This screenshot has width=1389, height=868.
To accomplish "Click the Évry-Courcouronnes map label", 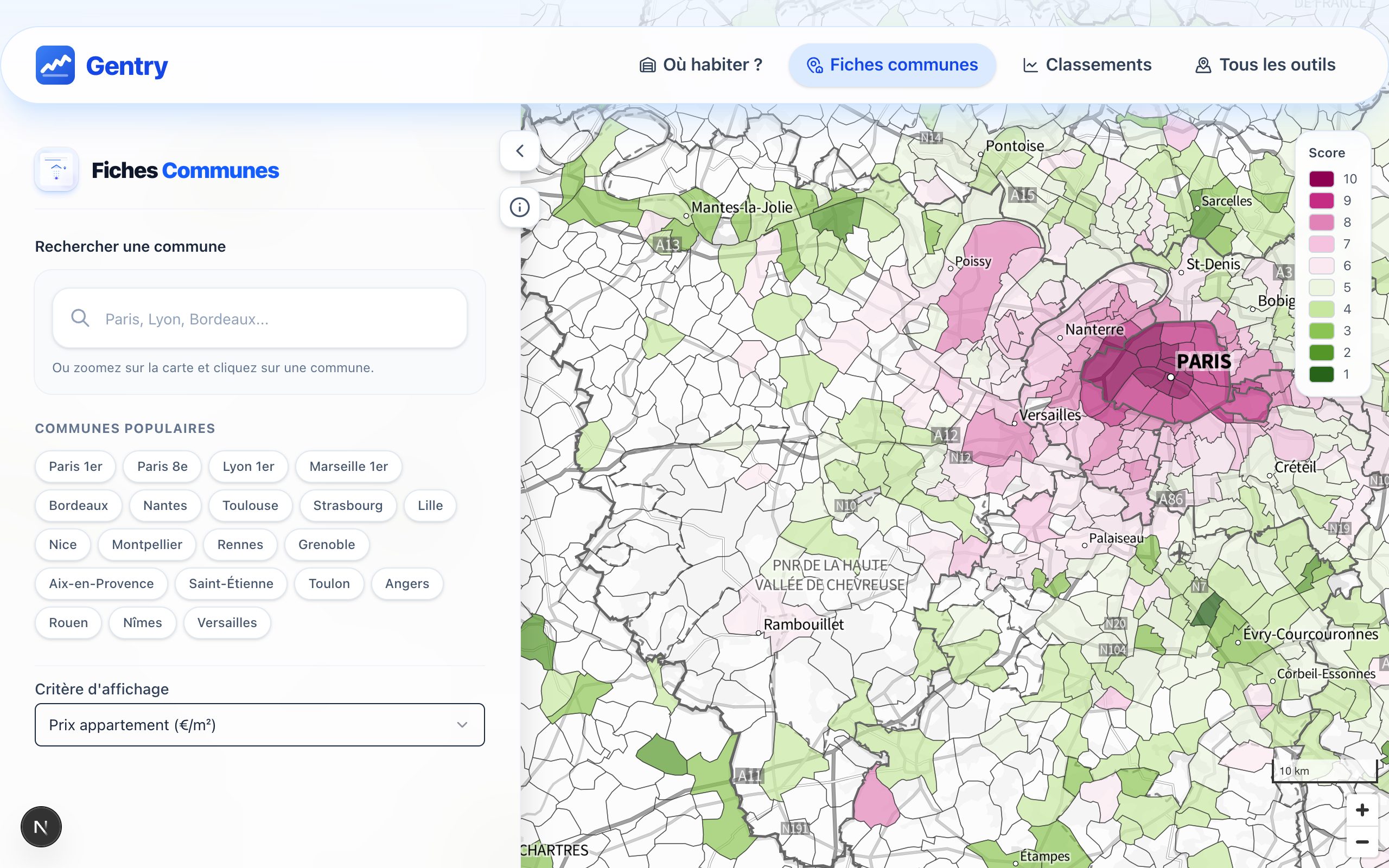I will (1310, 634).
